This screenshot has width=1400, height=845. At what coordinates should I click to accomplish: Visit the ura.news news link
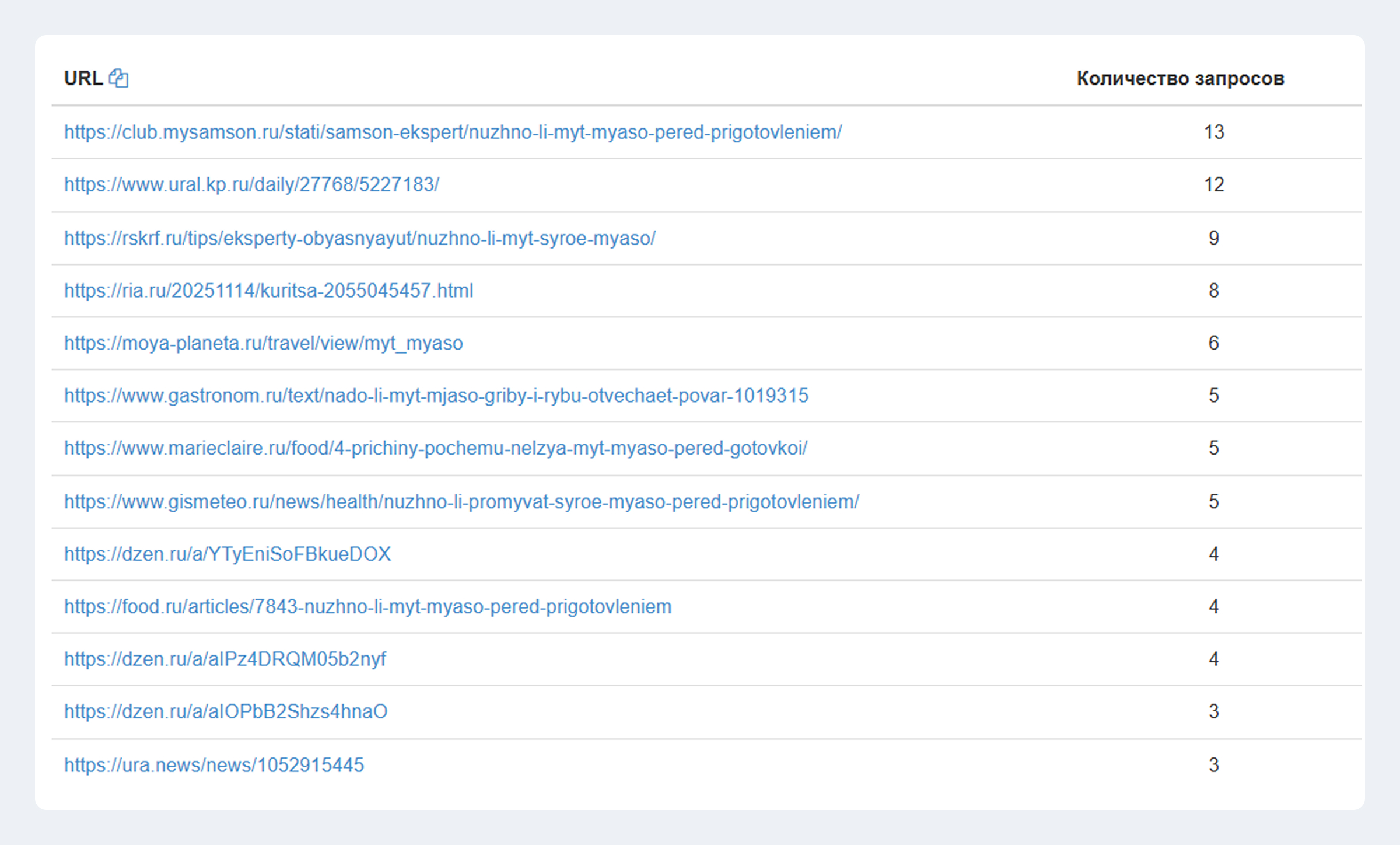(x=214, y=765)
